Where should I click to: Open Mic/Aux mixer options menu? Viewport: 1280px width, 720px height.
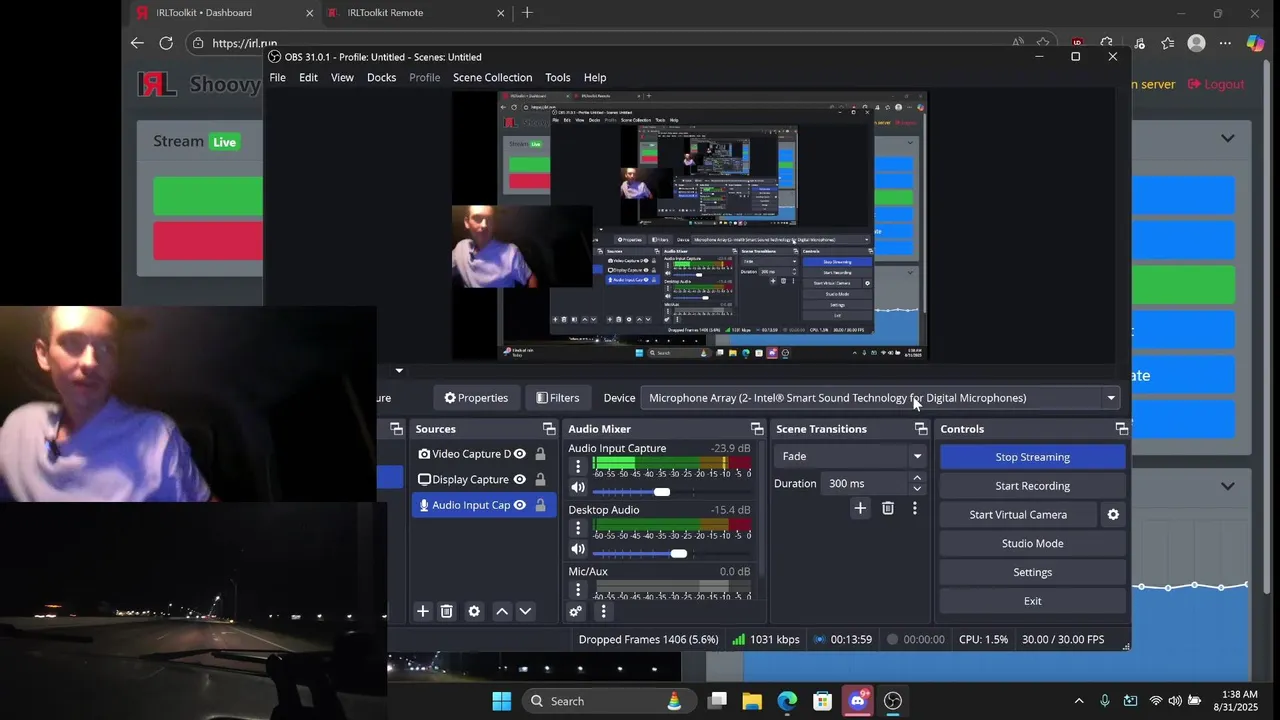[577, 589]
